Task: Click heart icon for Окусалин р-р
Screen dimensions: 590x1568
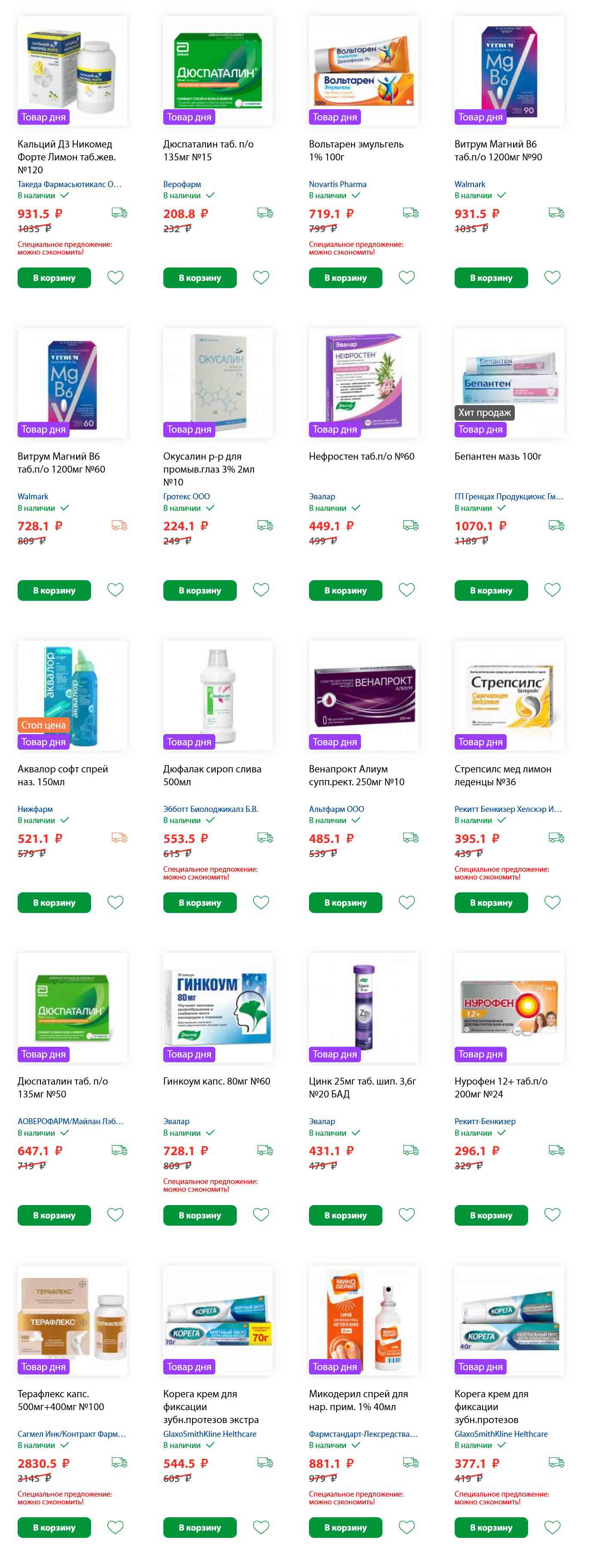Action: (x=261, y=590)
